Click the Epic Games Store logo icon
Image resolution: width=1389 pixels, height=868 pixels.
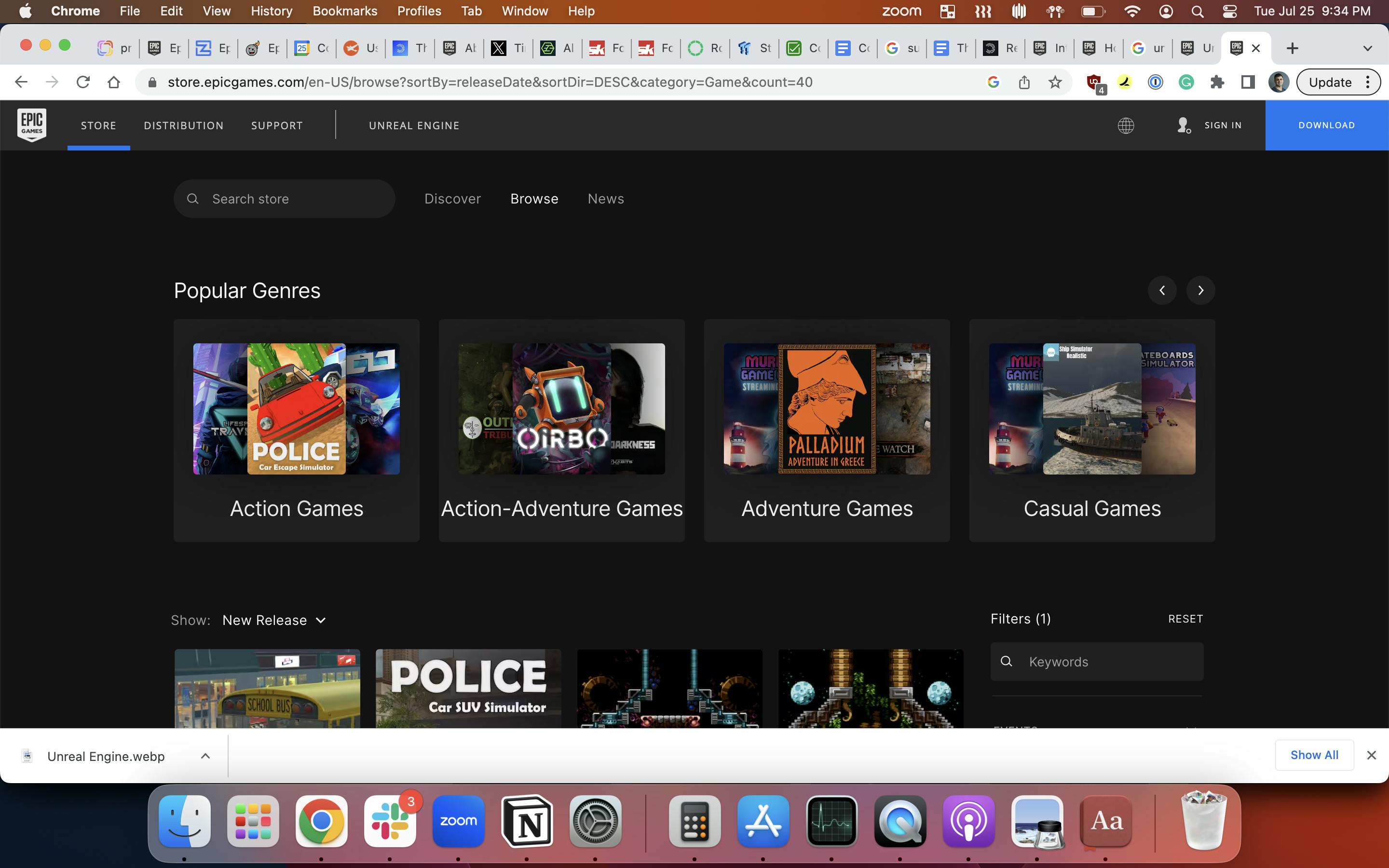[x=32, y=125]
